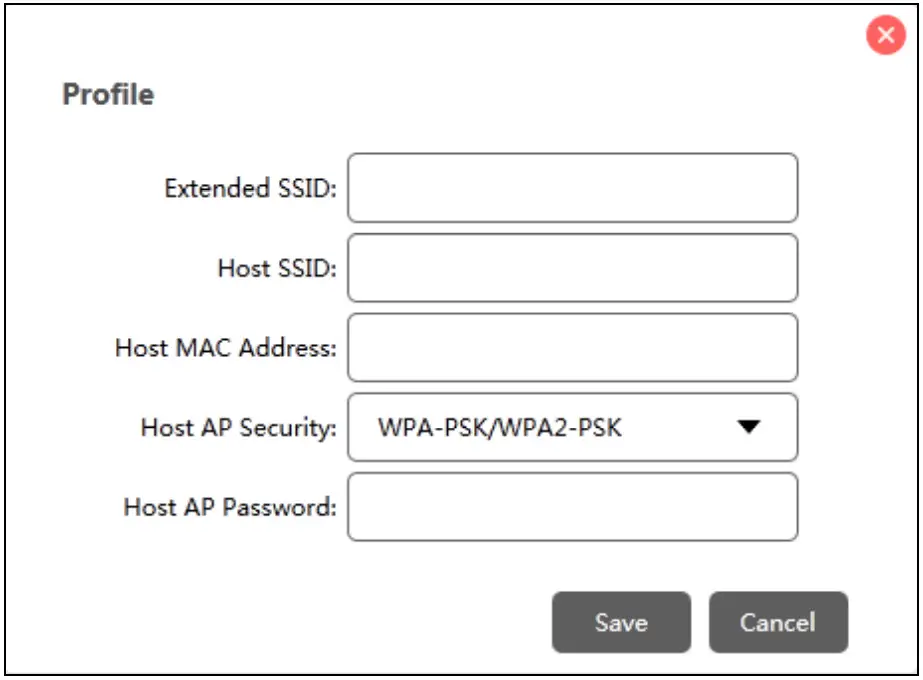Save the profile settings
923x680 pixels.
point(621,622)
